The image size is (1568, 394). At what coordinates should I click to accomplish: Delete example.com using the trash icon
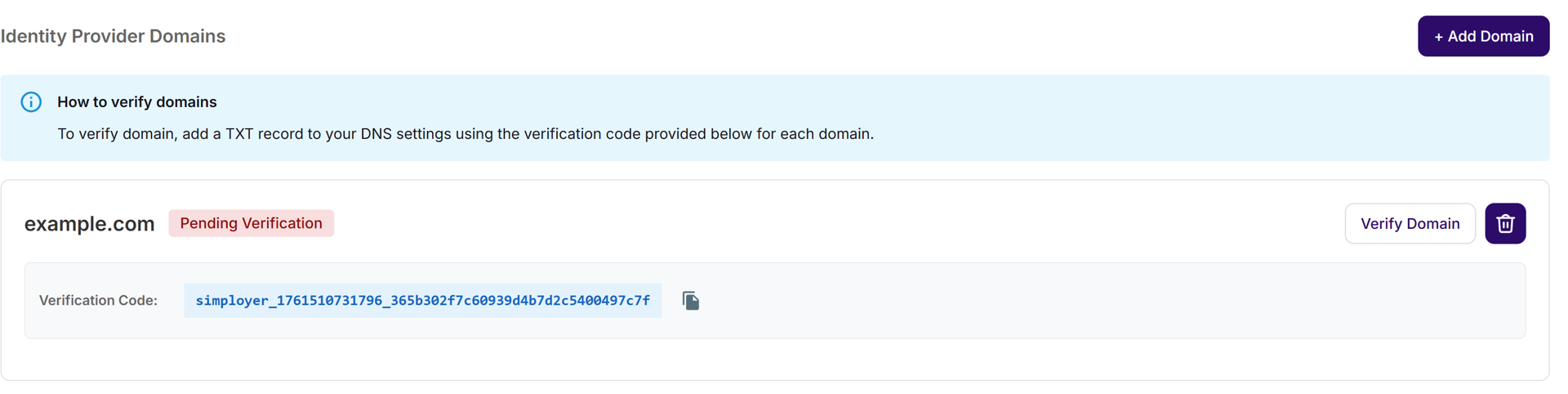(1505, 223)
